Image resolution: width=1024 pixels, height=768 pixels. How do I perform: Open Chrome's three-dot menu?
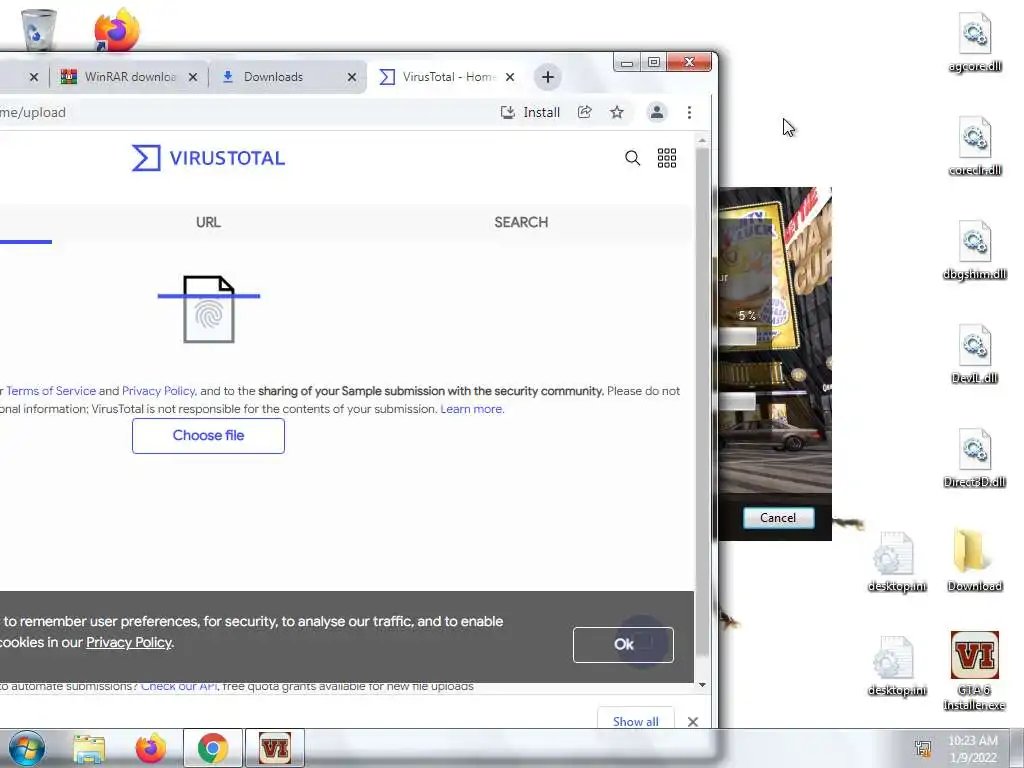pyautogui.click(x=689, y=112)
